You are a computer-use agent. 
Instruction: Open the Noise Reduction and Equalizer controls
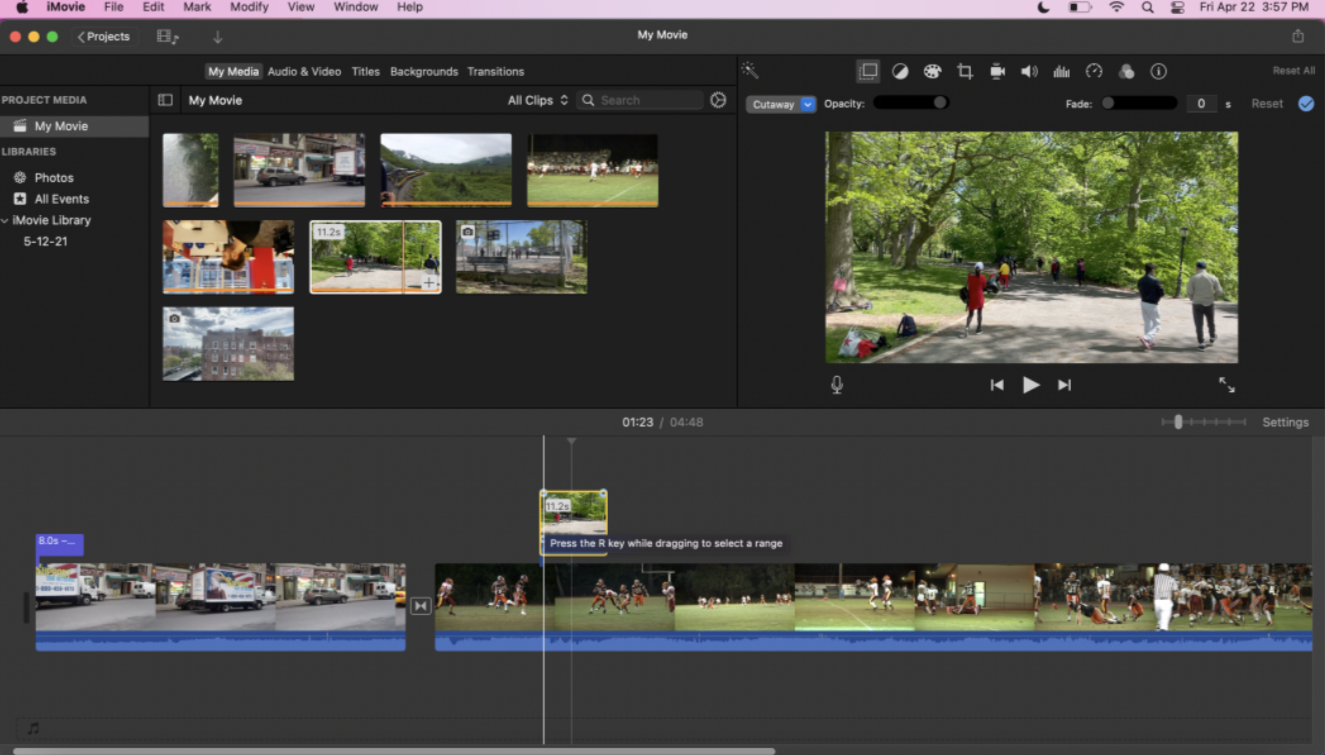[1061, 71]
